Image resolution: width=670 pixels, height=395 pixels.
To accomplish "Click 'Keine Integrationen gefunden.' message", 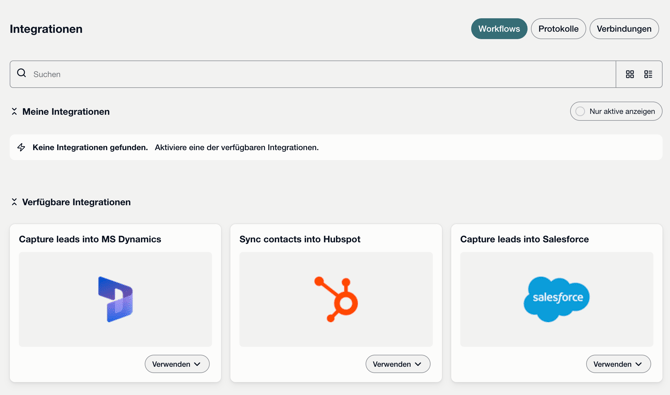I will pos(90,147).
